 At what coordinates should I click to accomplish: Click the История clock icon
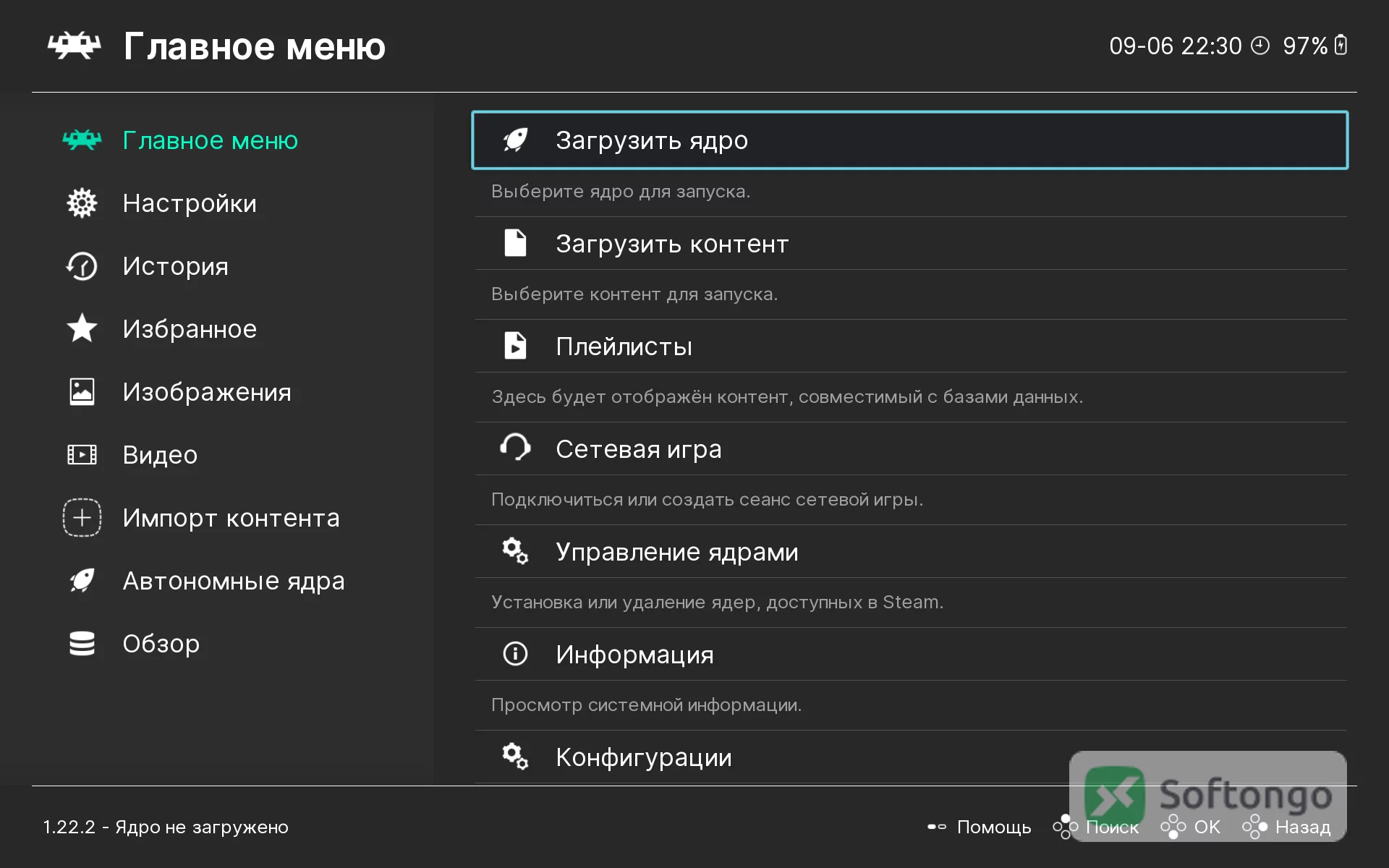pos(82,266)
